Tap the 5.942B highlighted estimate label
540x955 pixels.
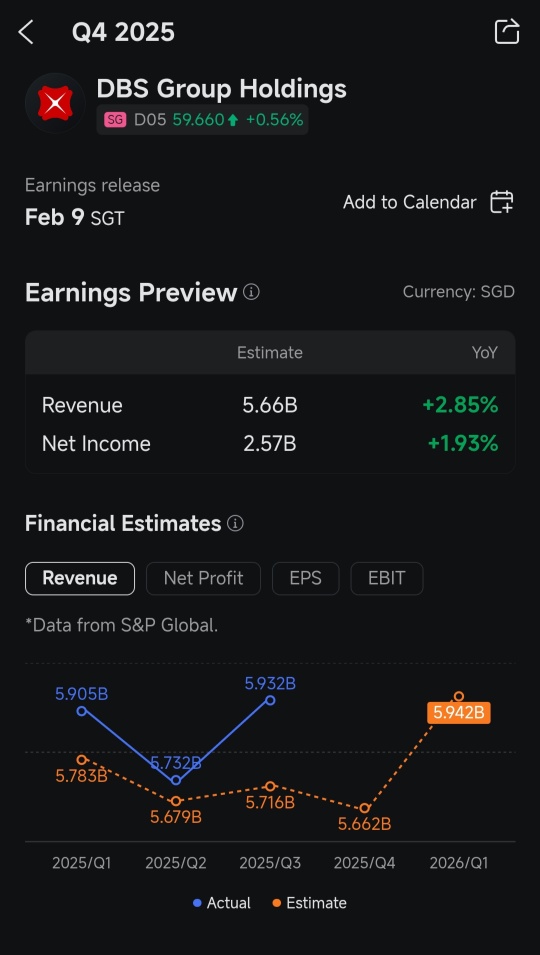coord(459,713)
